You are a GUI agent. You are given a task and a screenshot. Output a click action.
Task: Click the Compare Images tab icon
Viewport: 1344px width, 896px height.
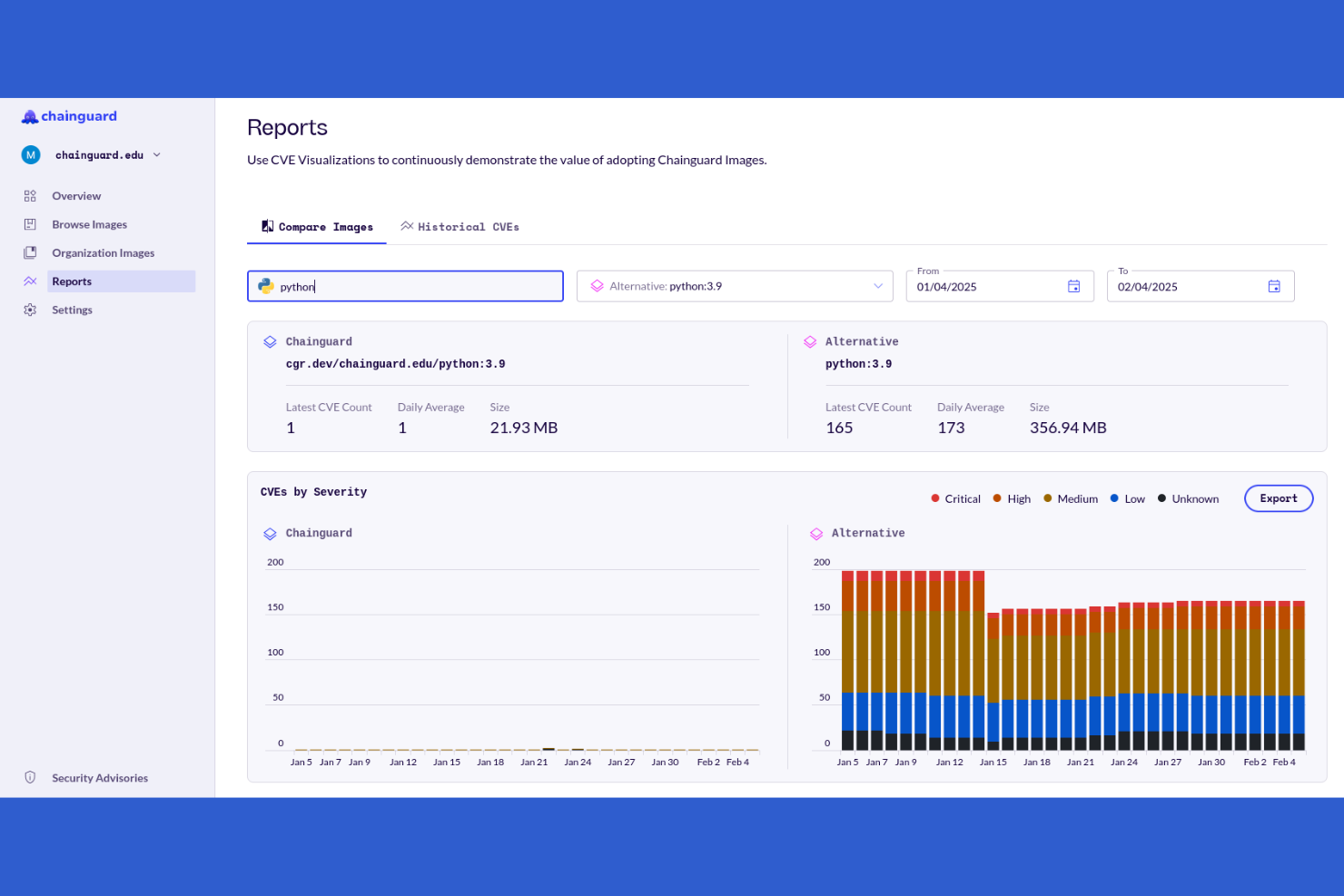point(268,226)
